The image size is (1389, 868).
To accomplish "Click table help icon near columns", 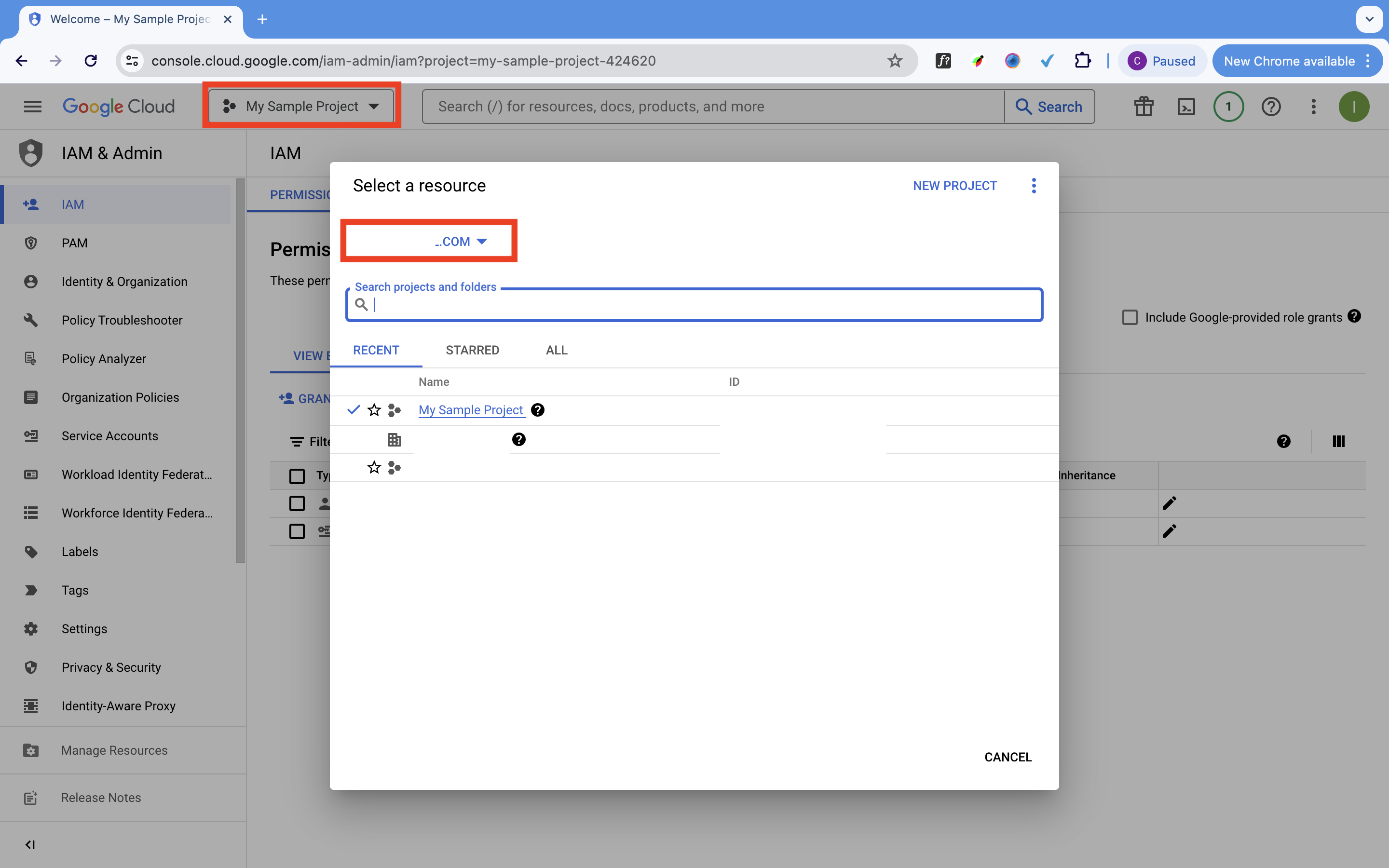I will coord(1283,441).
